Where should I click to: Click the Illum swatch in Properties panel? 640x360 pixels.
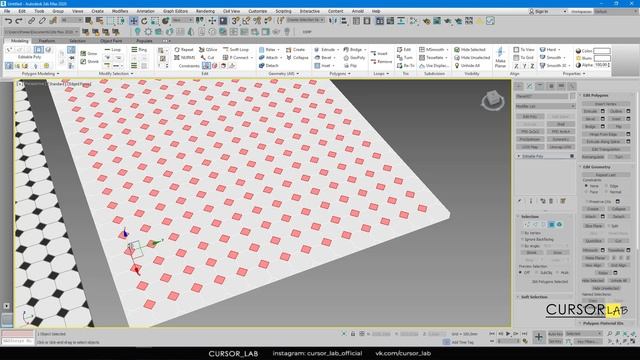[x=602, y=58]
